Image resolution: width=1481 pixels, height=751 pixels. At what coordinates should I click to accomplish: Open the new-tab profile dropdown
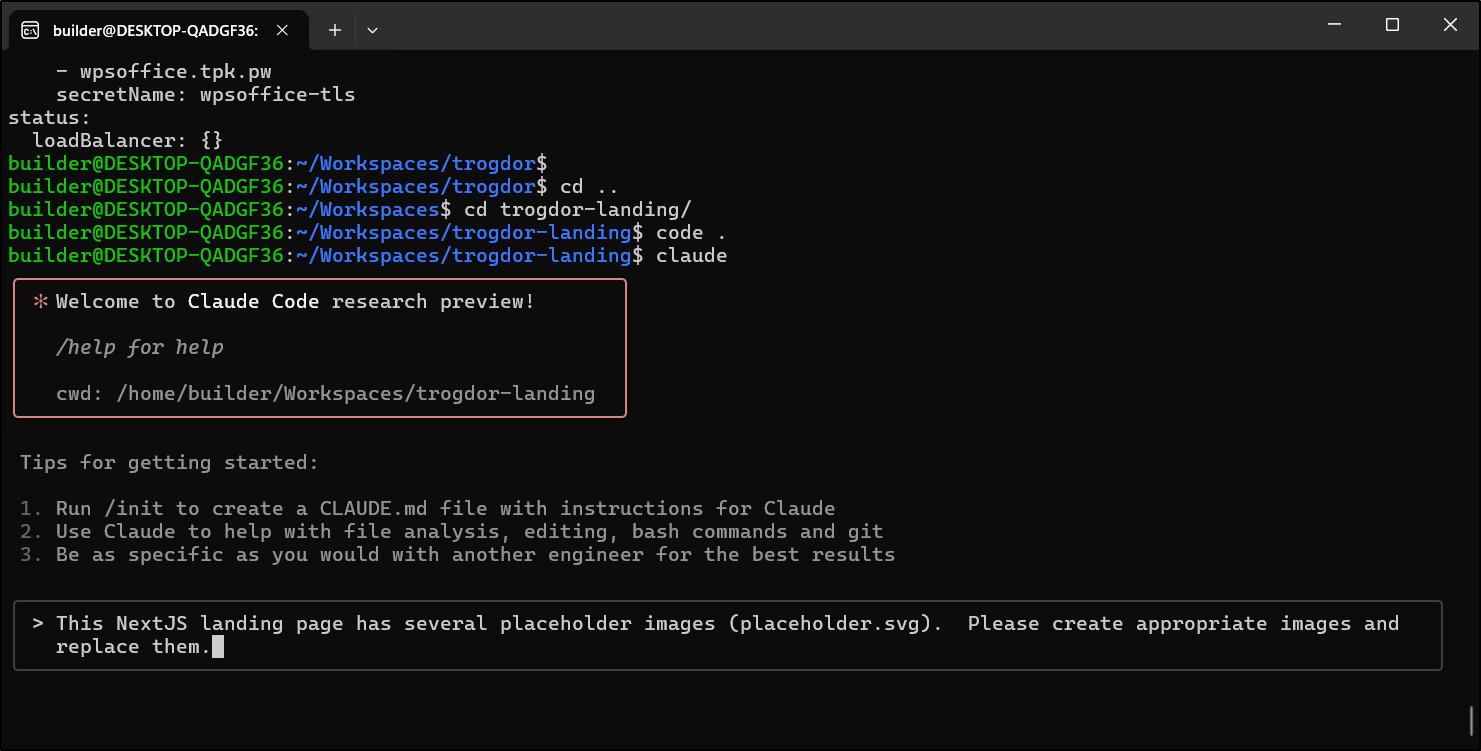[x=372, y=30]
